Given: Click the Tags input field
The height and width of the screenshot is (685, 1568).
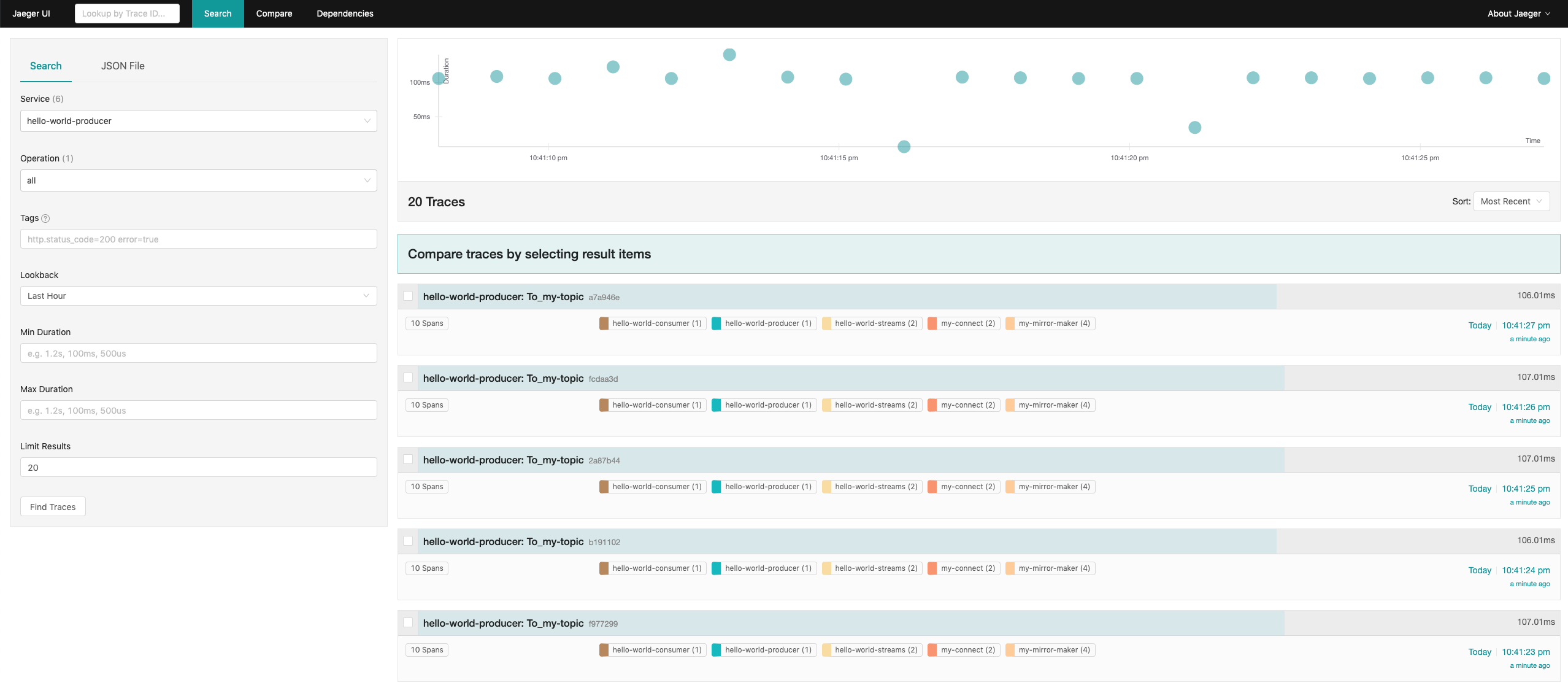Looking at the screenshot, I should pyautogui.click(x=199, y=239).
